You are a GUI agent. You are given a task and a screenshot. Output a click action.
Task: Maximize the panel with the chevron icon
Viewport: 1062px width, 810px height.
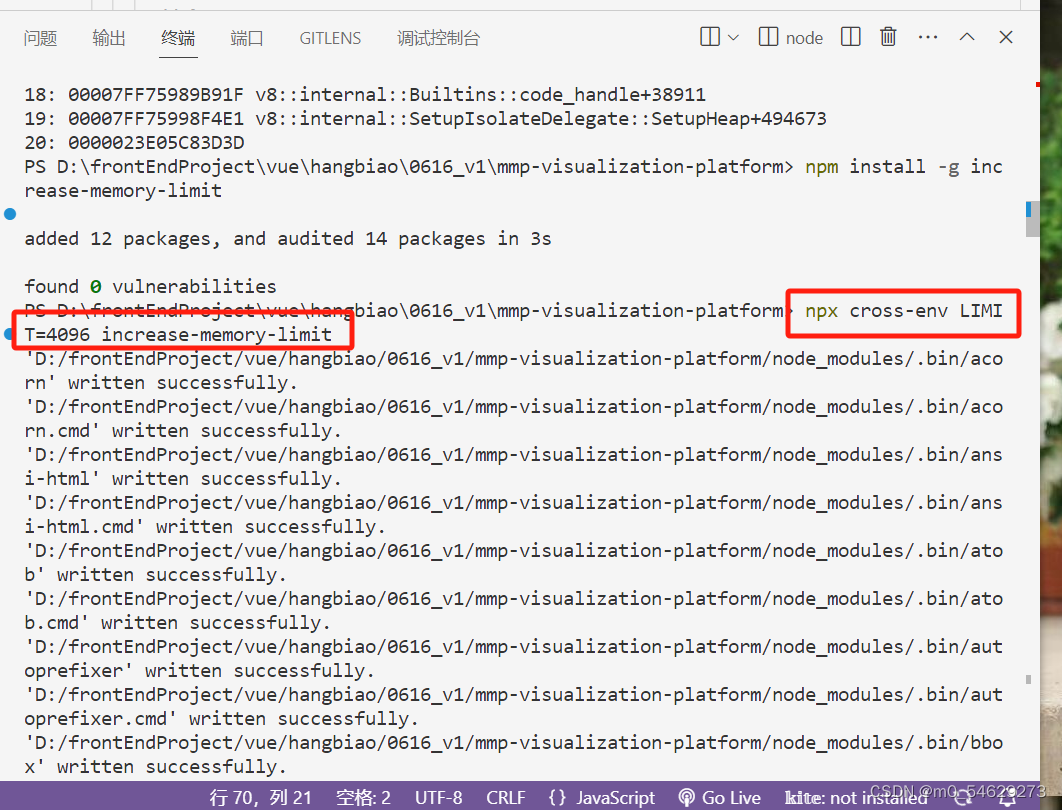(966, 36)
